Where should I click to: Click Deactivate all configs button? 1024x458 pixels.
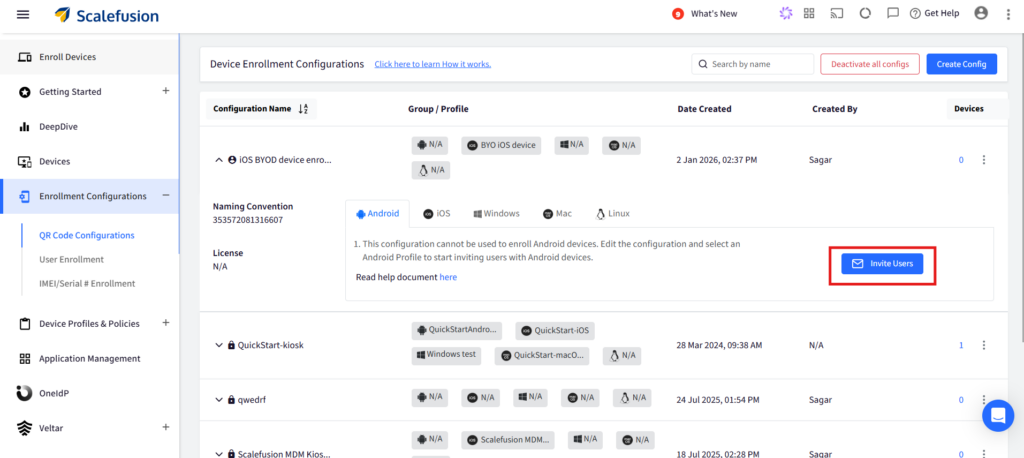(870, 64)
